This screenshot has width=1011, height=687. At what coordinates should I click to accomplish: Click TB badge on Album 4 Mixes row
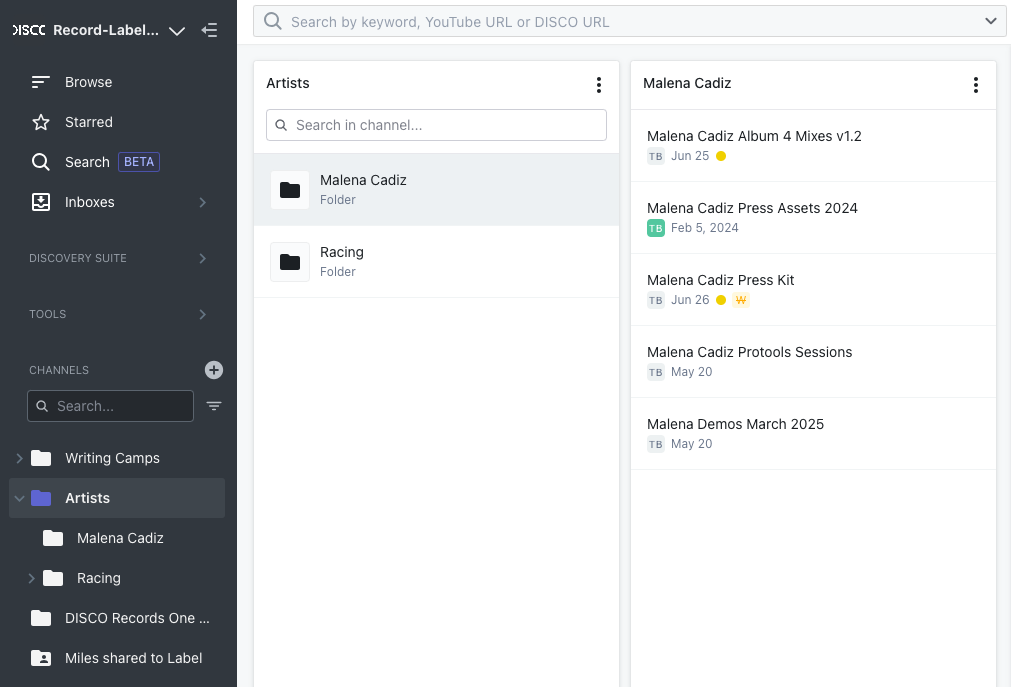click(656, 156)
